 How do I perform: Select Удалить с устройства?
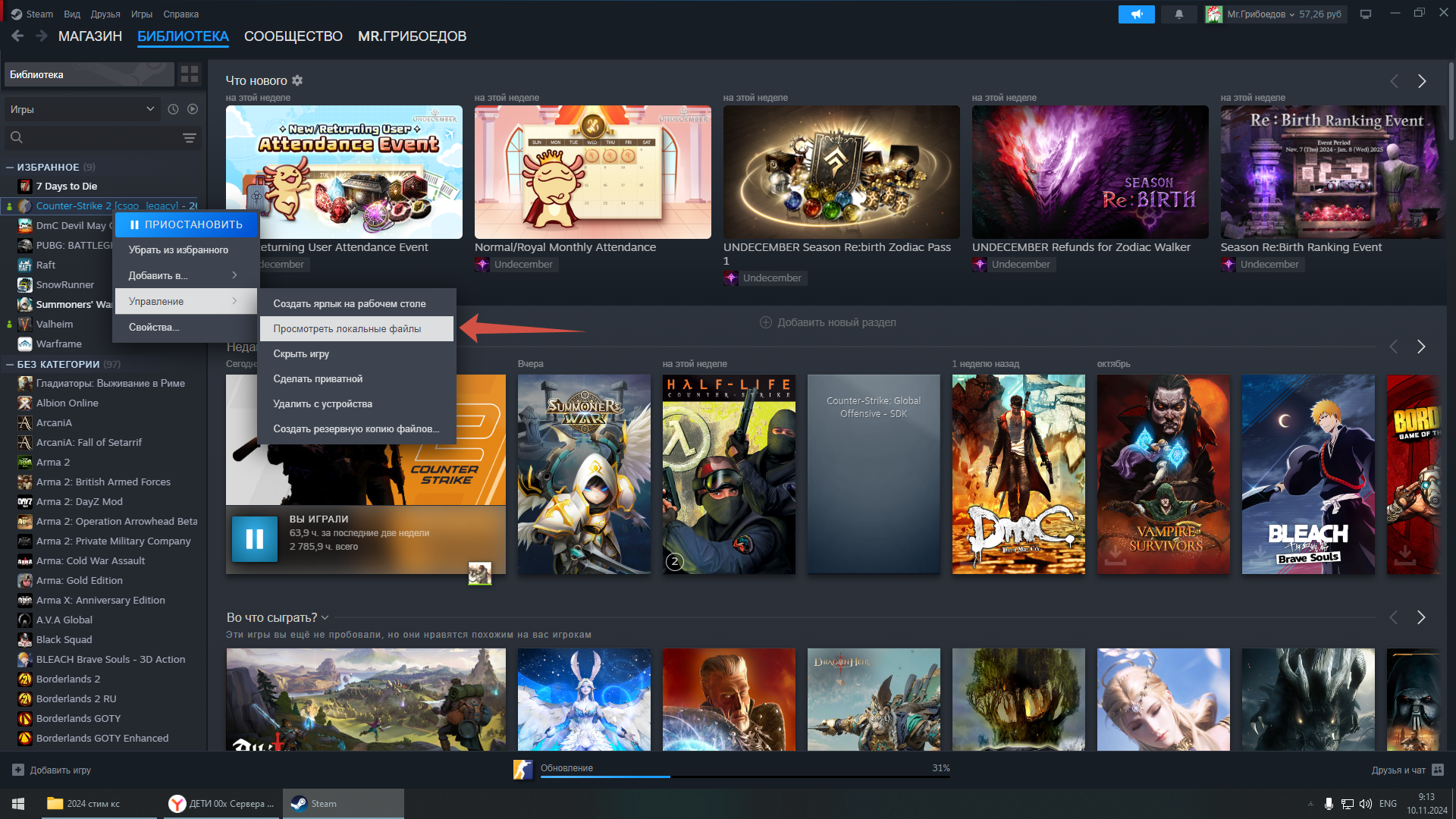[x=356, y=403]
